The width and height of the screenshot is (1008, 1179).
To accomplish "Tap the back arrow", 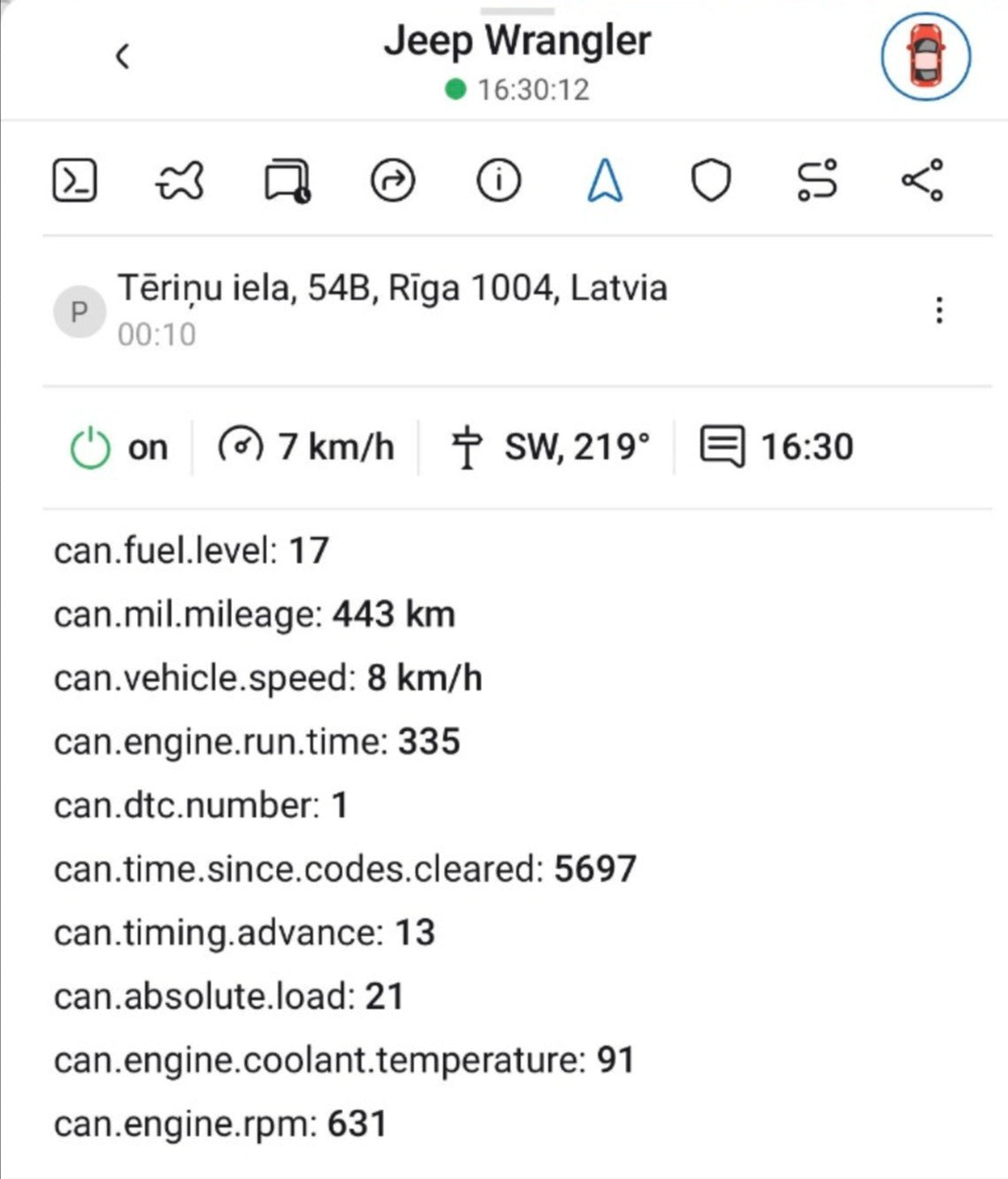I will point(123,57).
